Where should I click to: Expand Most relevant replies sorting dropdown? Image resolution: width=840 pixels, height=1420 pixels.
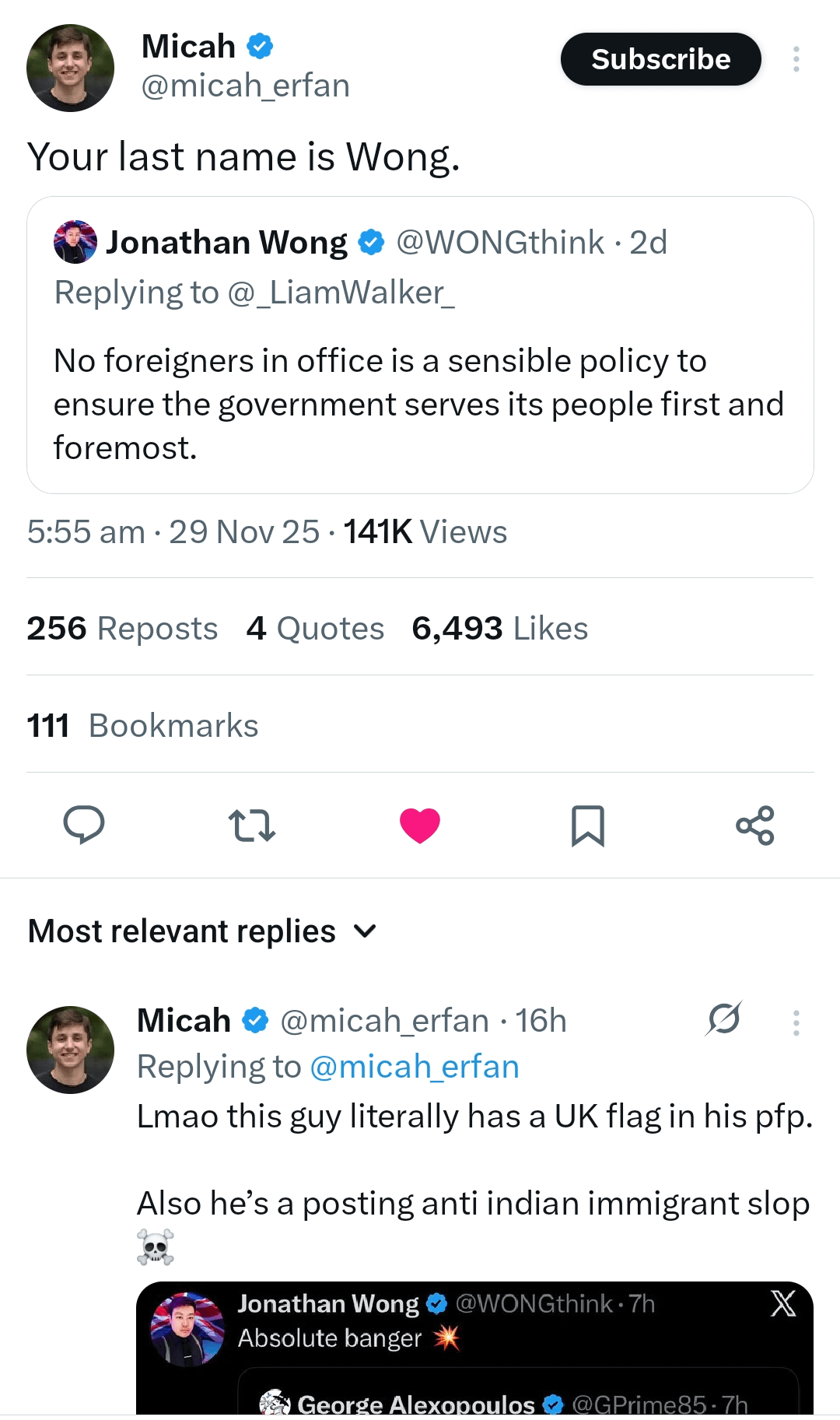click(364, 931)
